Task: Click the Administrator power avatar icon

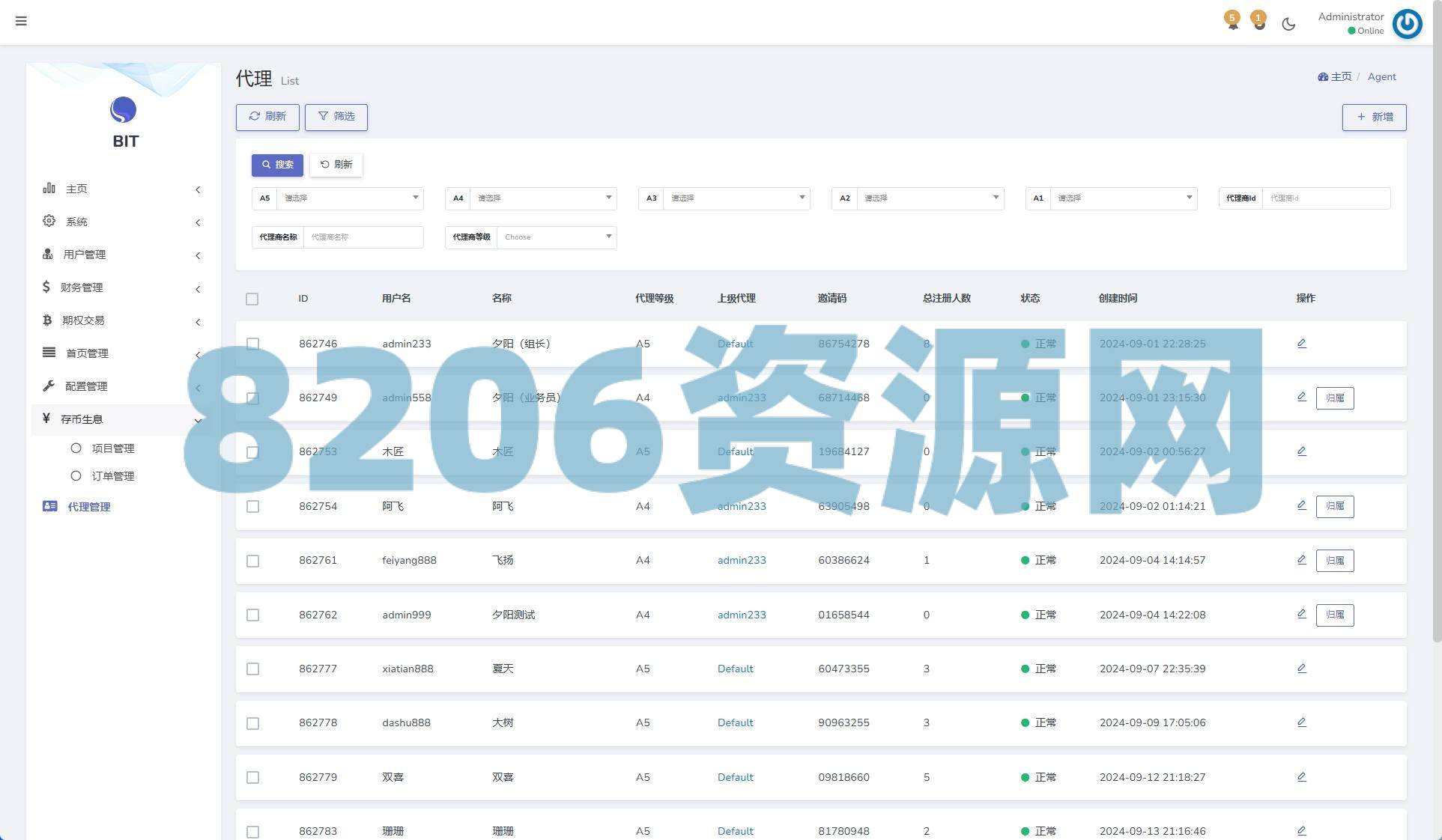Action: (1407, 24)
